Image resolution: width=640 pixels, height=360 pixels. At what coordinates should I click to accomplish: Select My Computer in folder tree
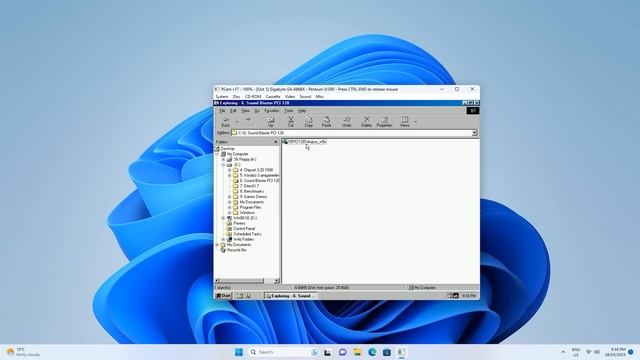[x=238, y=154]
